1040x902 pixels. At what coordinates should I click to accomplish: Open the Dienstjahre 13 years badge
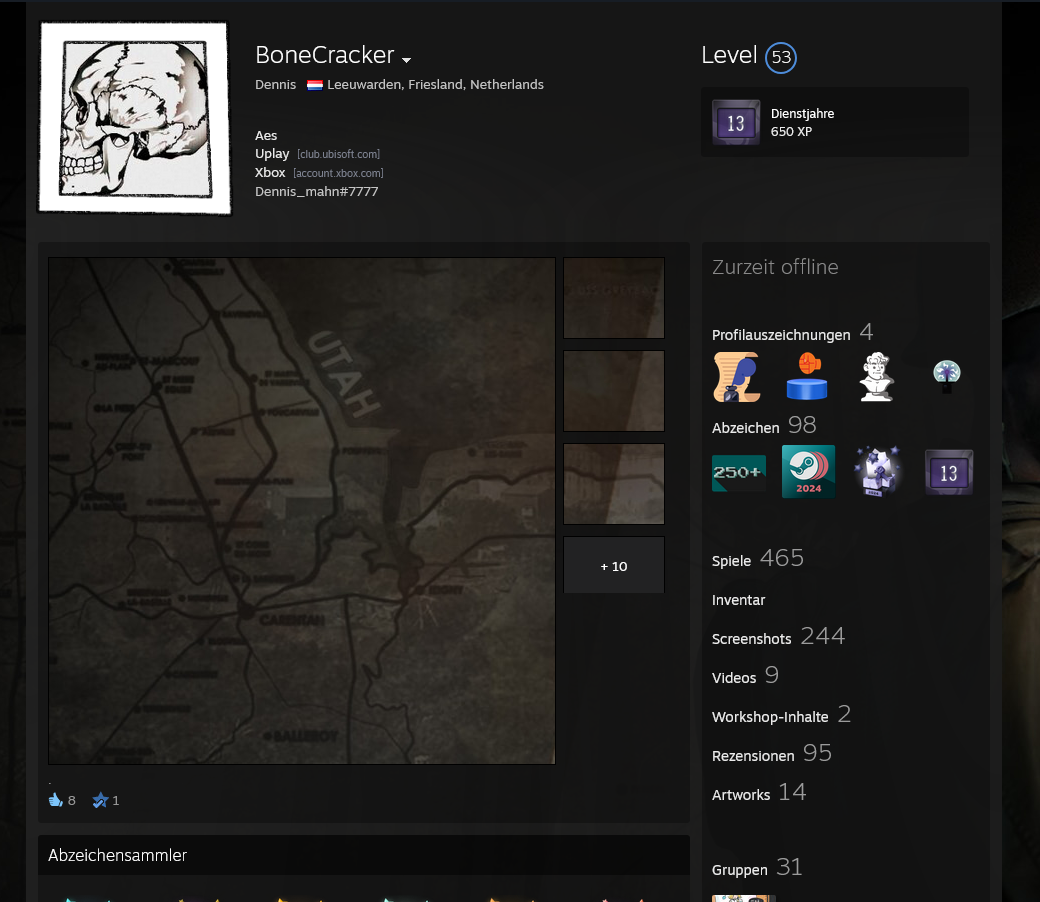point(736,123)
